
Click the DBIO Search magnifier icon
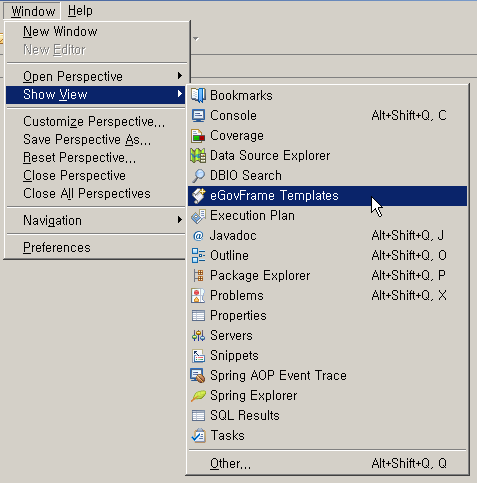pyautogui.click(x=198, y=176)
